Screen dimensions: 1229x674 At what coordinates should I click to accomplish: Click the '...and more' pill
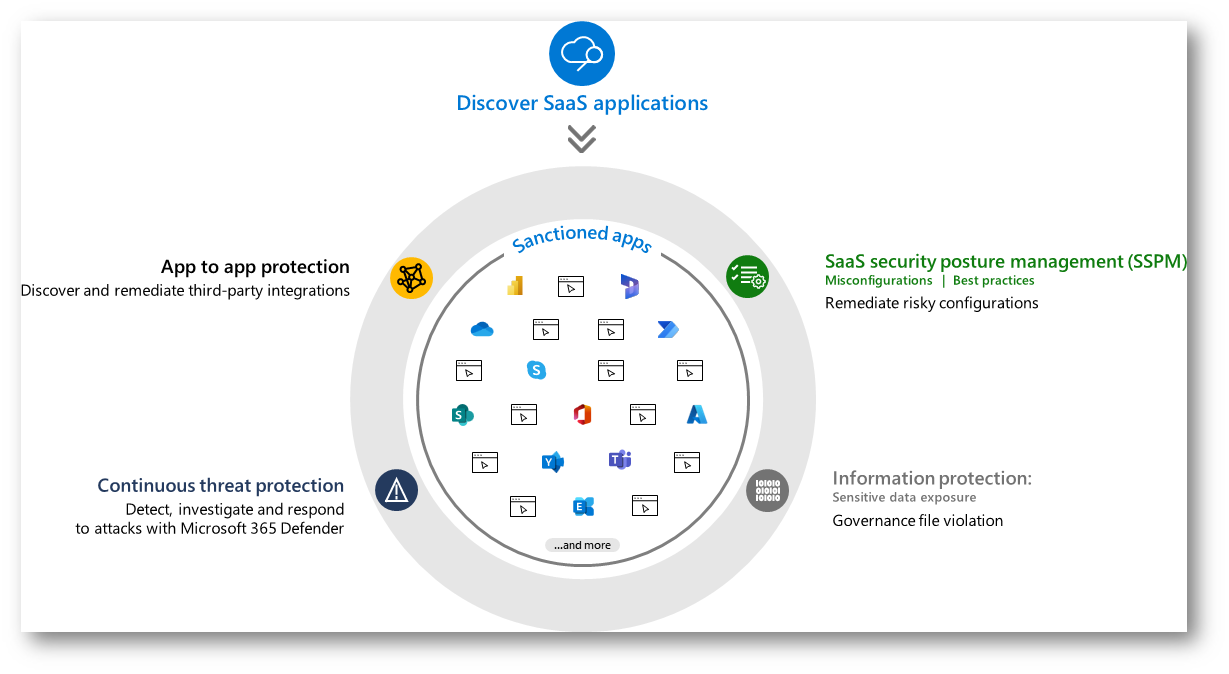point(582,545)
